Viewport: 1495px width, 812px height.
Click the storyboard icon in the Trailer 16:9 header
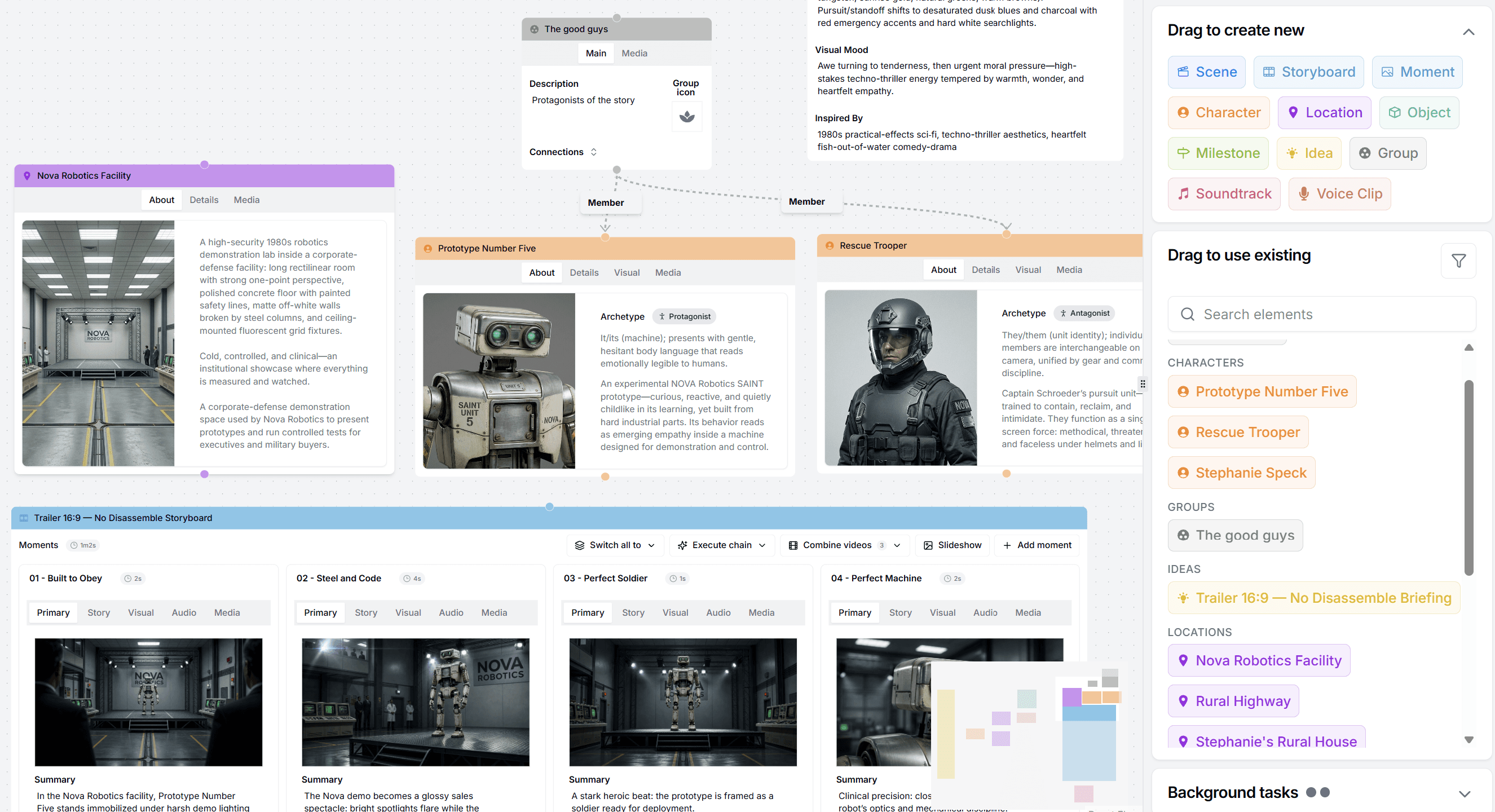pos(24,518)
